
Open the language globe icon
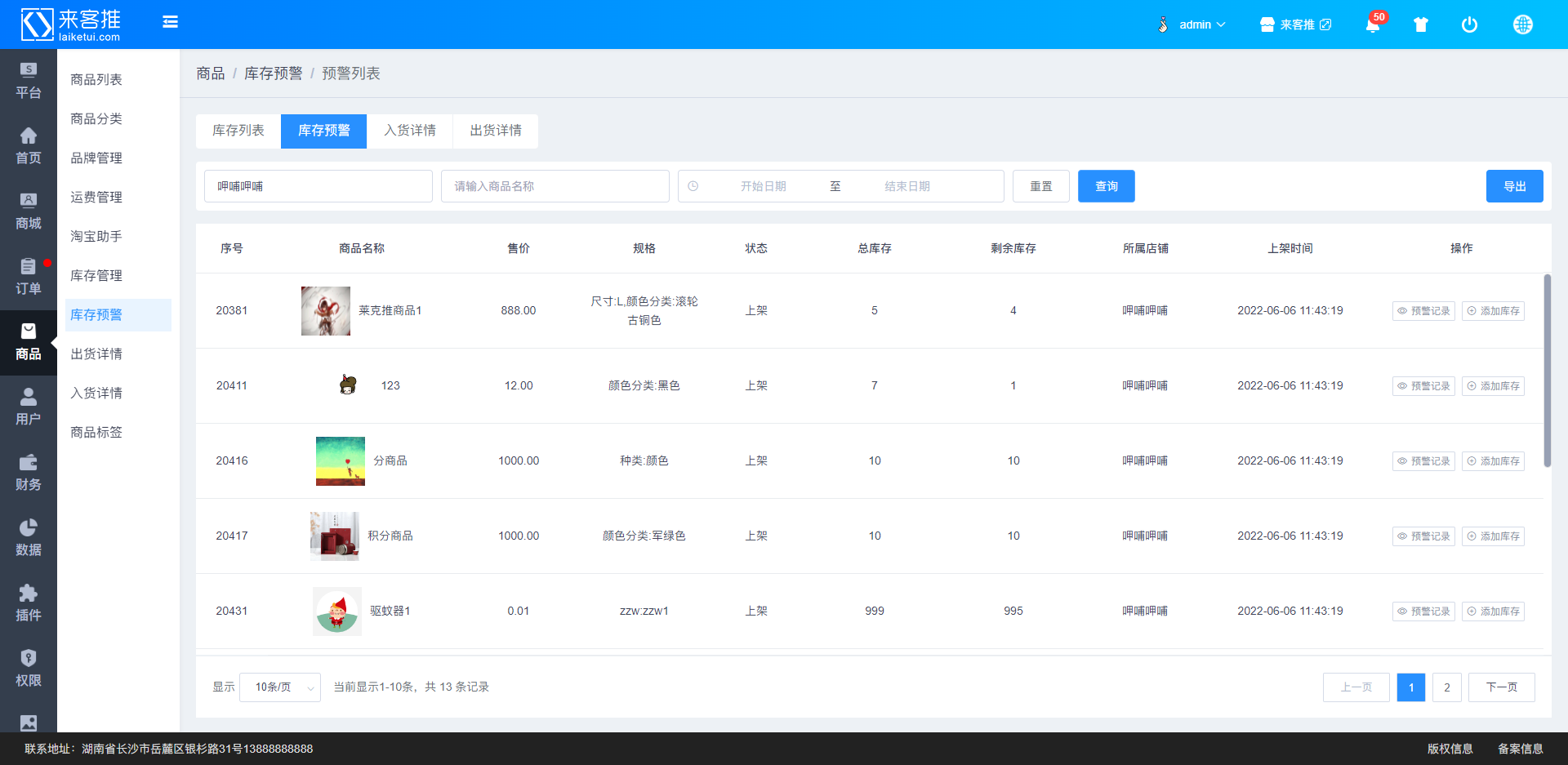1523,24
